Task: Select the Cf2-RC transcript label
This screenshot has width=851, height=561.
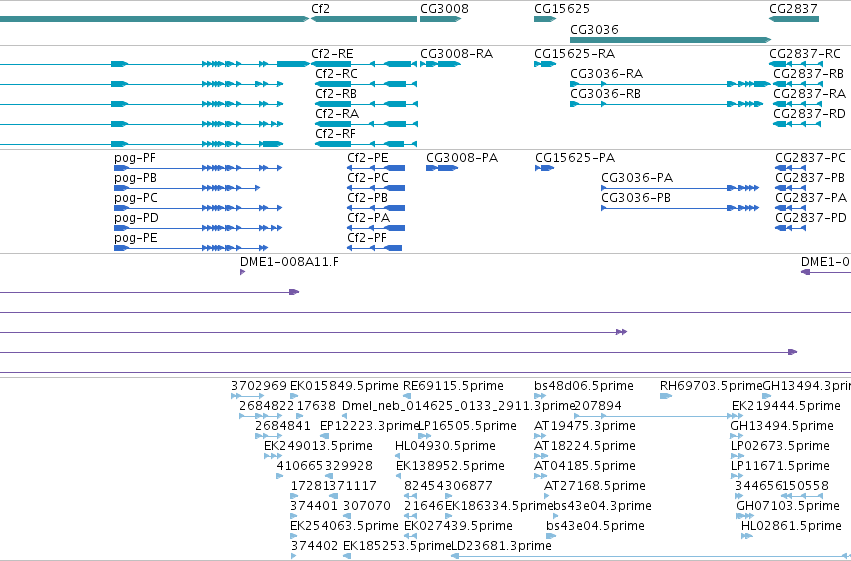Action: tap(336, 74)
